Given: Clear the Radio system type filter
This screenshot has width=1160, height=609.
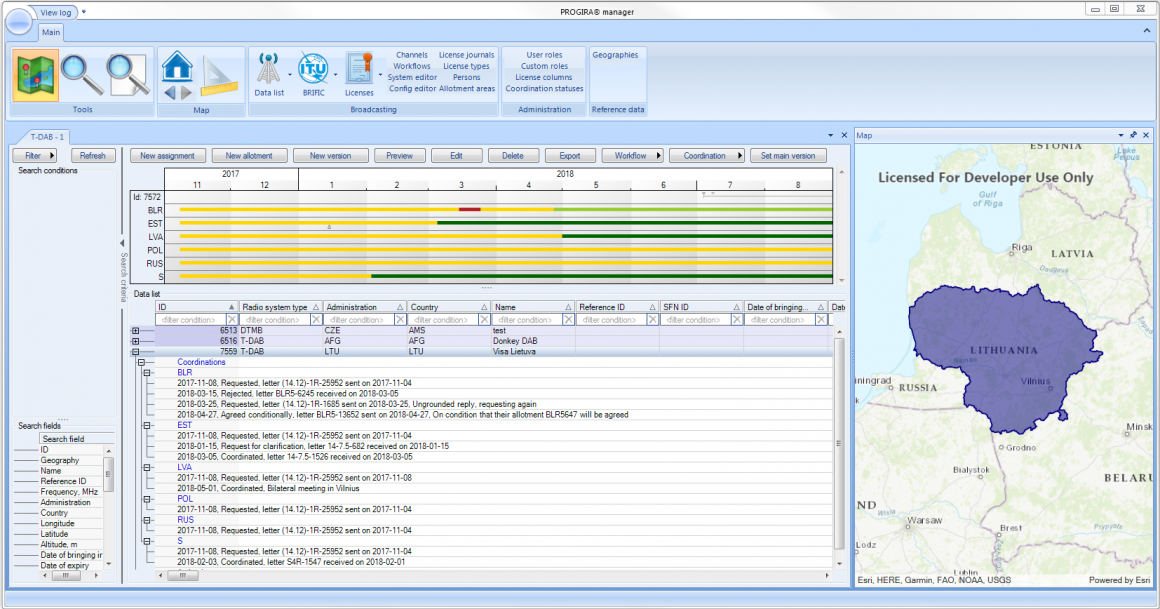Looking at the screenshot, I should (316, 320).
